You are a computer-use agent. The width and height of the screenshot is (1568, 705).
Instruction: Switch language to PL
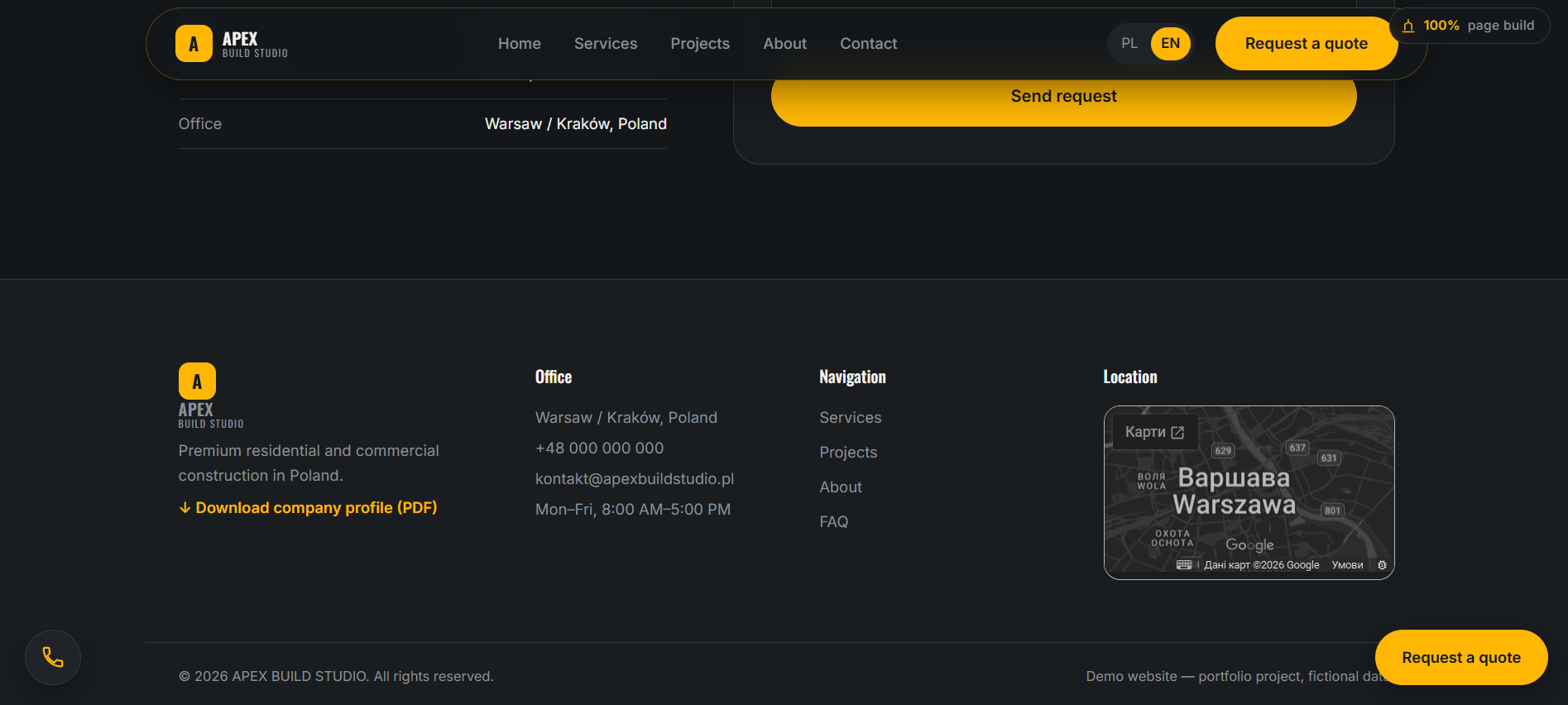point(1129,44)
